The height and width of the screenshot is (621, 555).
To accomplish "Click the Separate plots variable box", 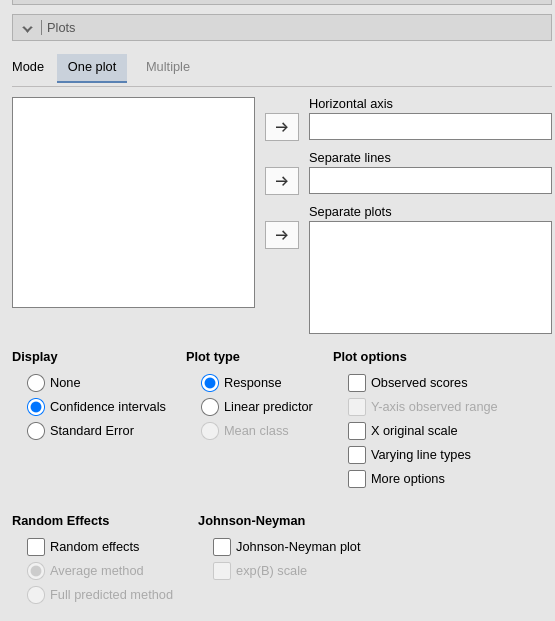I will (x=430, y=277).
